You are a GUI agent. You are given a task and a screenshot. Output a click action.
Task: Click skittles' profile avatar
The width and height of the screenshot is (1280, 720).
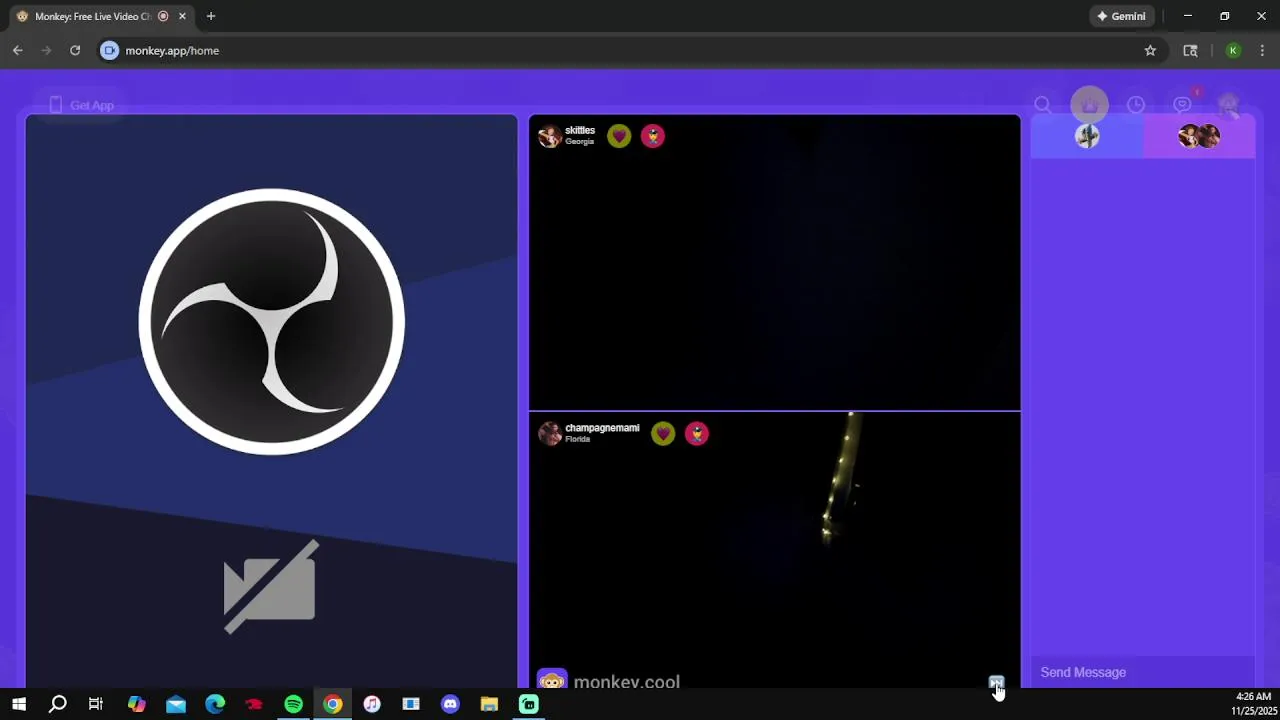pos(550,136)
